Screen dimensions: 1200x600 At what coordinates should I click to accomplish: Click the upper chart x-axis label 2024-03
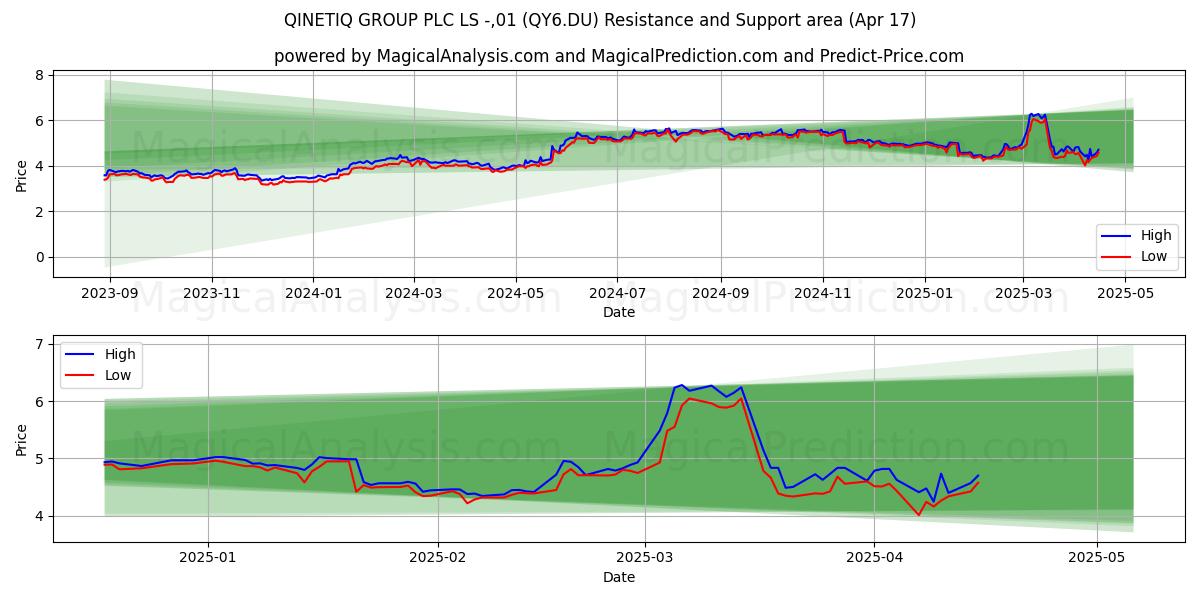pos(414,295)
